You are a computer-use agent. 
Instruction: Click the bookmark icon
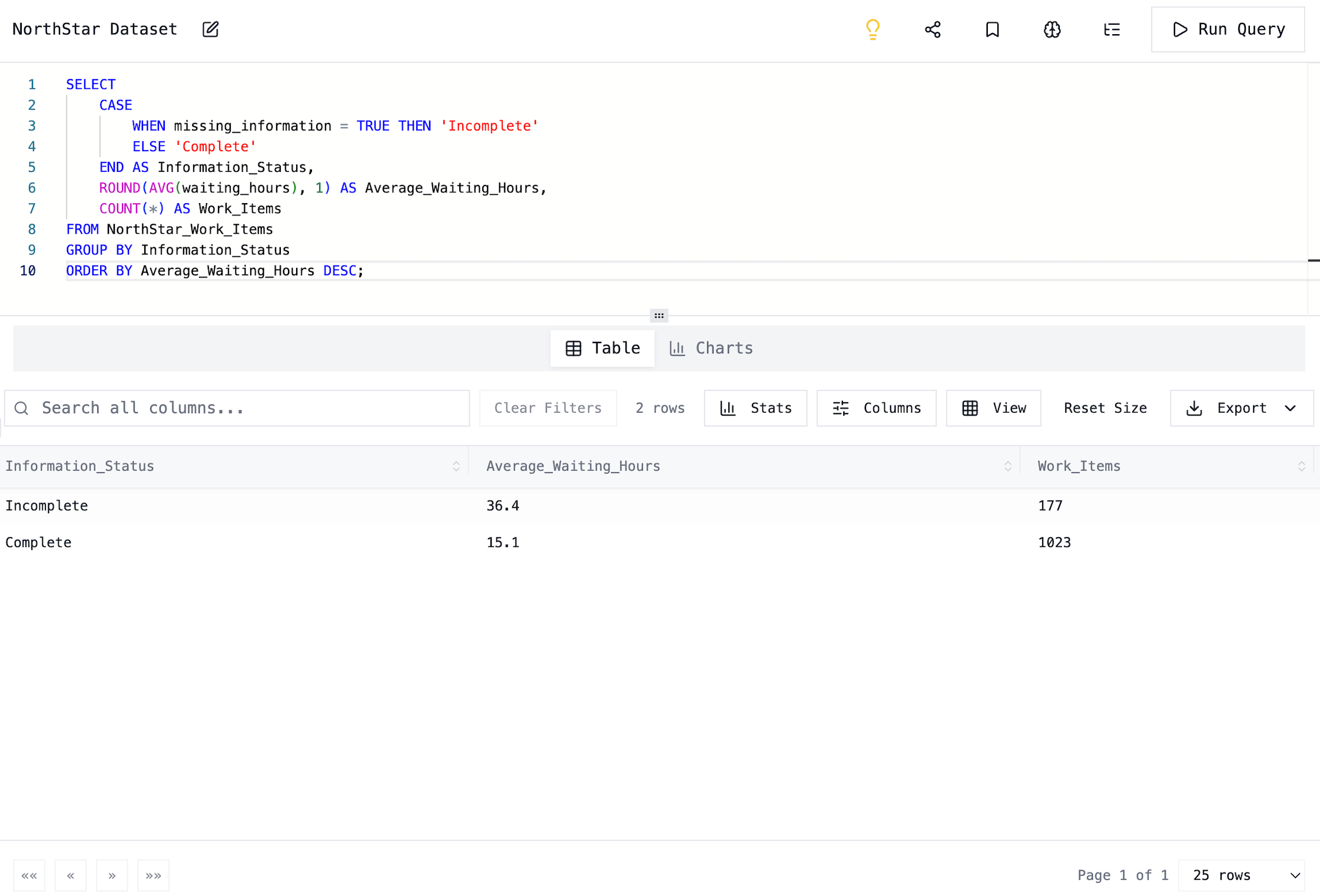click(992, 29)
